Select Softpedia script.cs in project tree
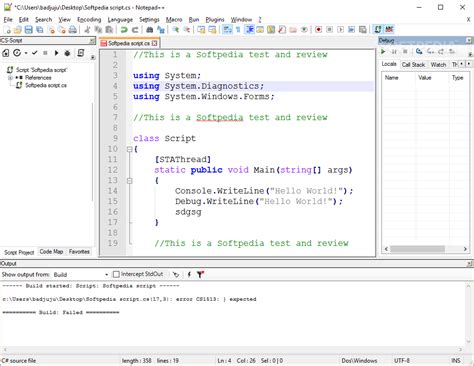 46,85
